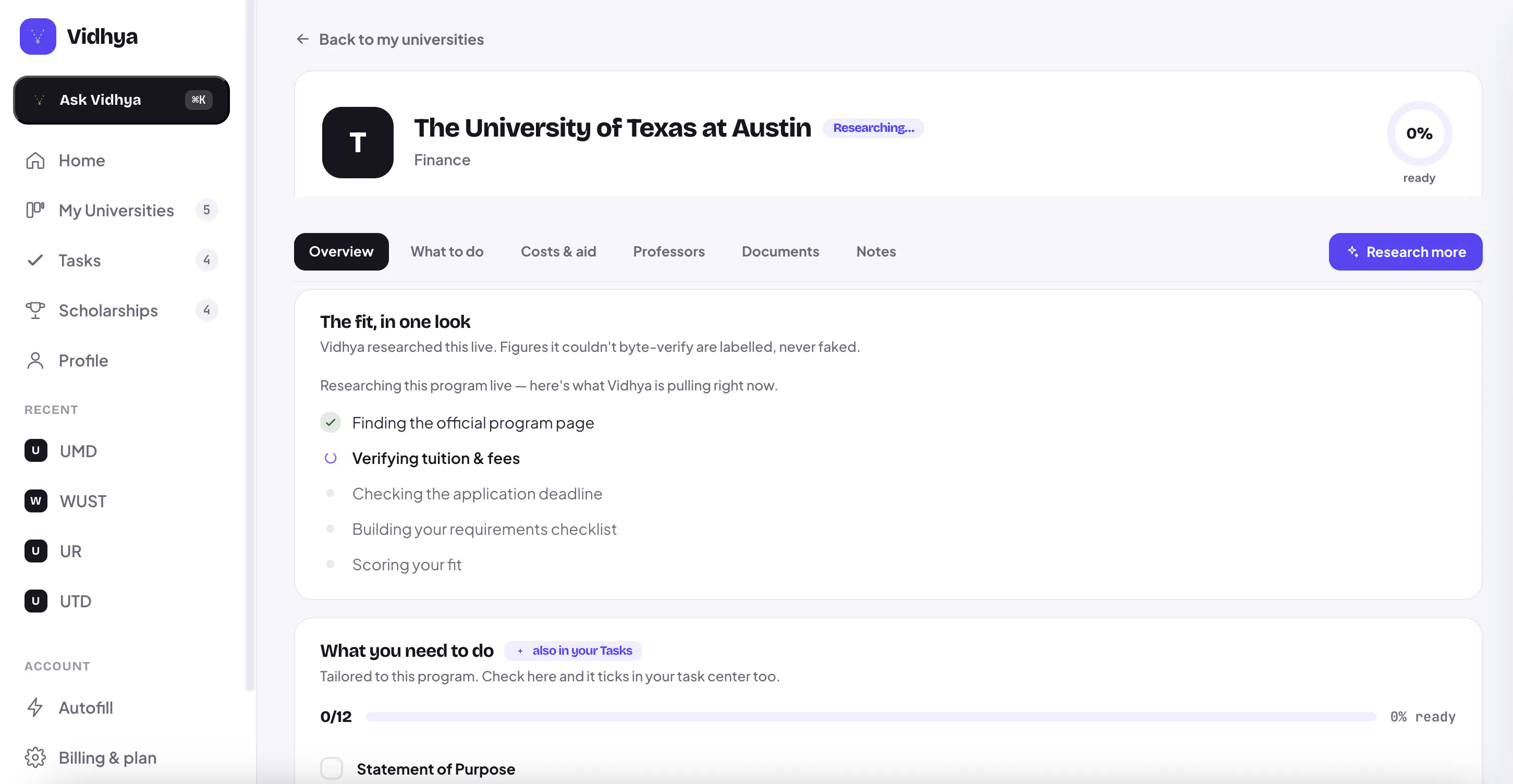Click the 0% ready text beside progress bar

tap(1423, 717)
